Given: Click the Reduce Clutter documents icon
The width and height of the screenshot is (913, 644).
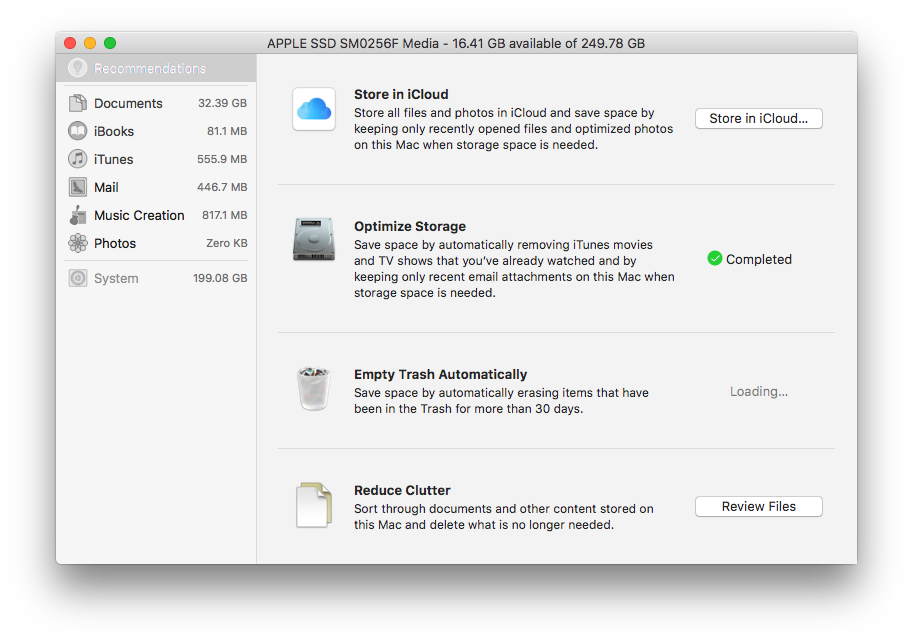Looking at the screenshot, I should (x=313, y=505).
